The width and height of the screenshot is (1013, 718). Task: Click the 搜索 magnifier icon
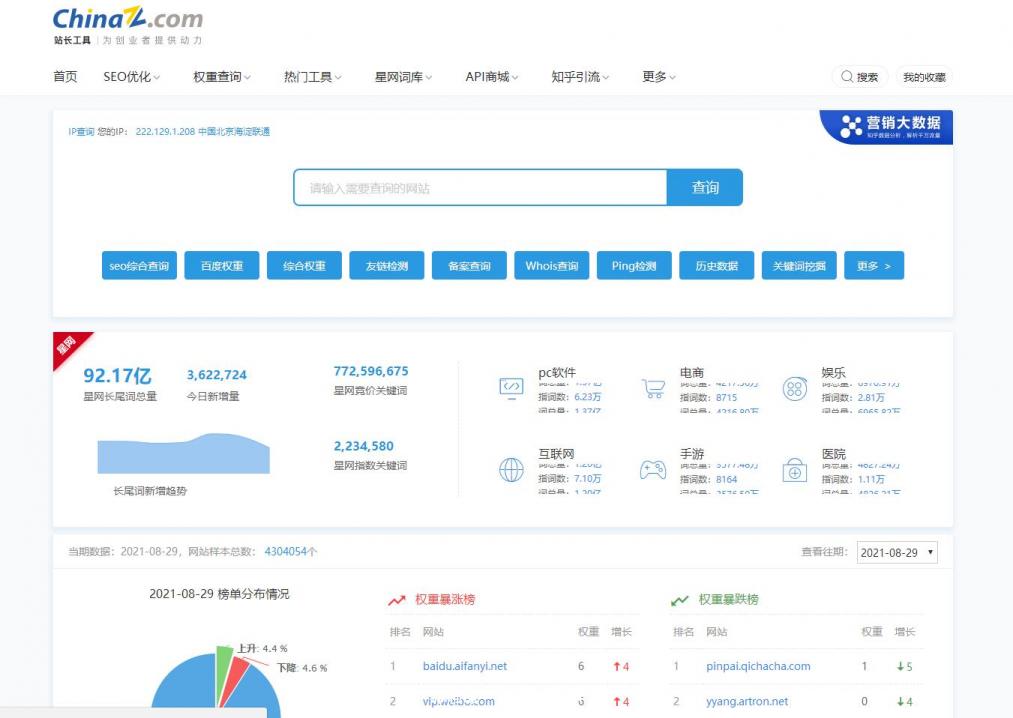tap(847, 76)
